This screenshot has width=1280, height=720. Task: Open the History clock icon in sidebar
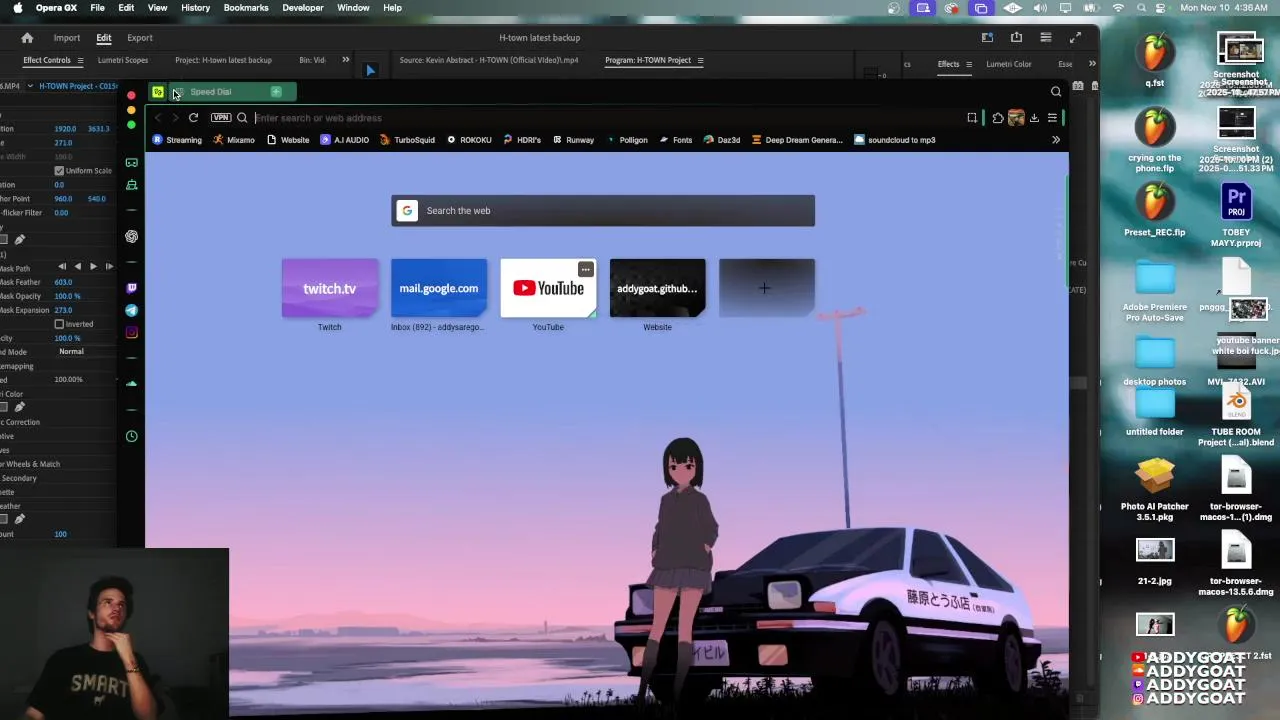click(131, 436)
